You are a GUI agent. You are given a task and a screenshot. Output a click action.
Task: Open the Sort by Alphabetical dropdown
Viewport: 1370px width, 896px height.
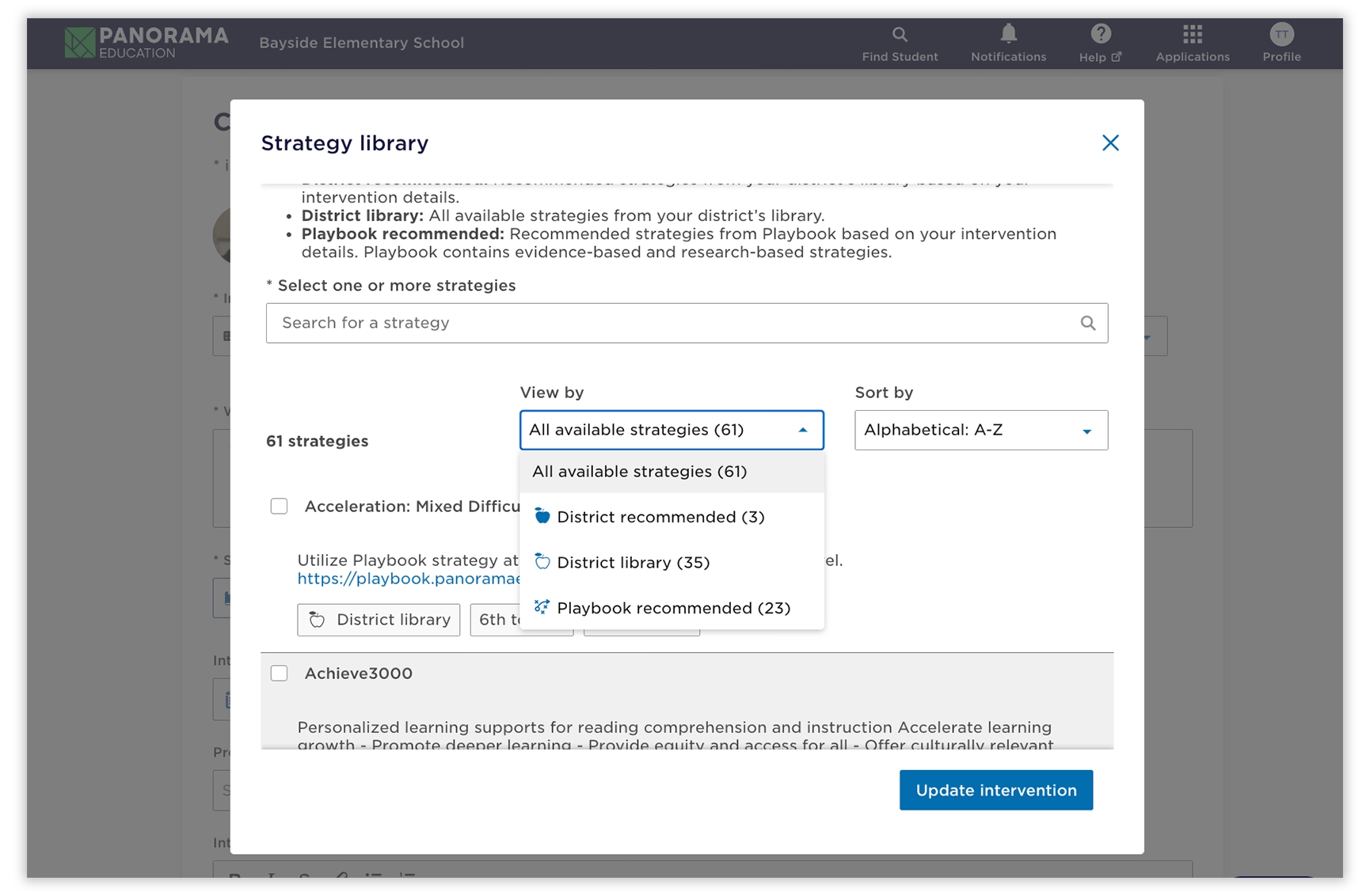[980, 430]
